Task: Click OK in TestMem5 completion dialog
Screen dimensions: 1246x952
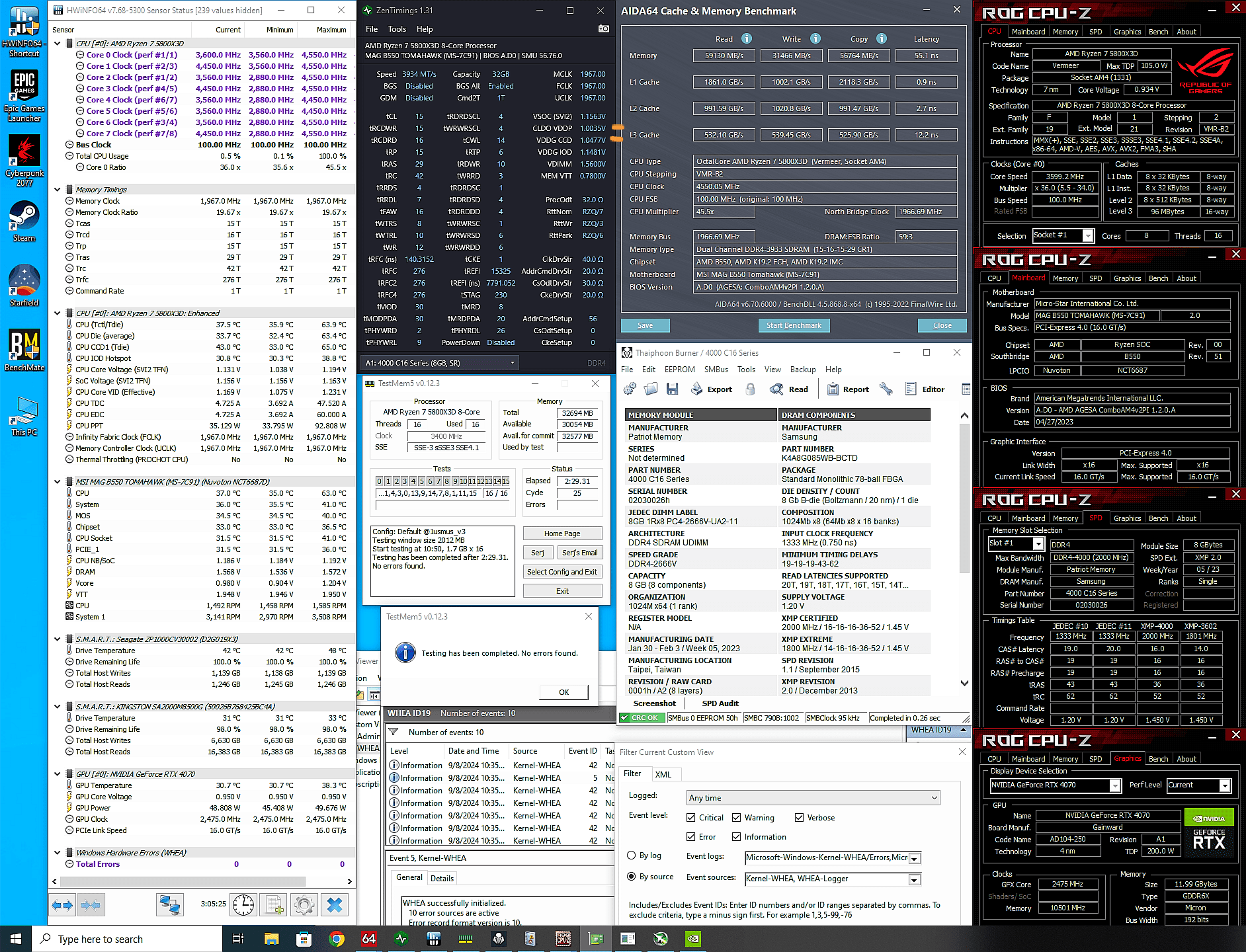Action: [563, 692]
